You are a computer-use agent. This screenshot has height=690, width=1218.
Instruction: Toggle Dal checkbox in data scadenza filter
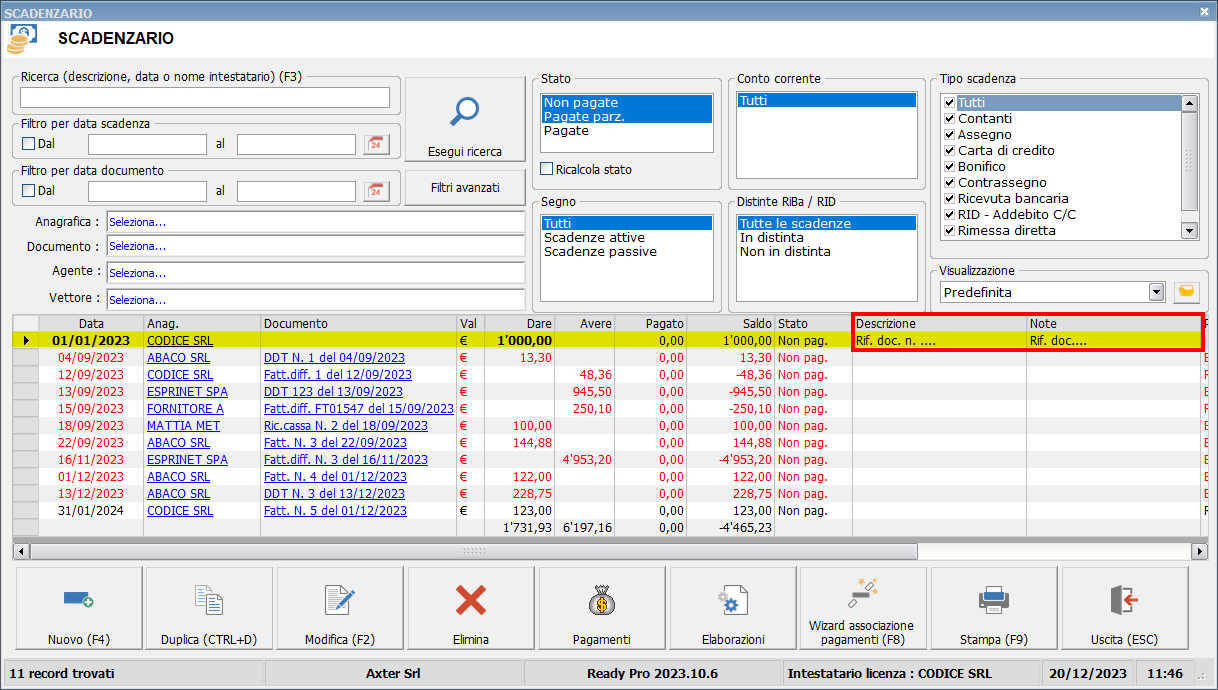tap(28, 144)
